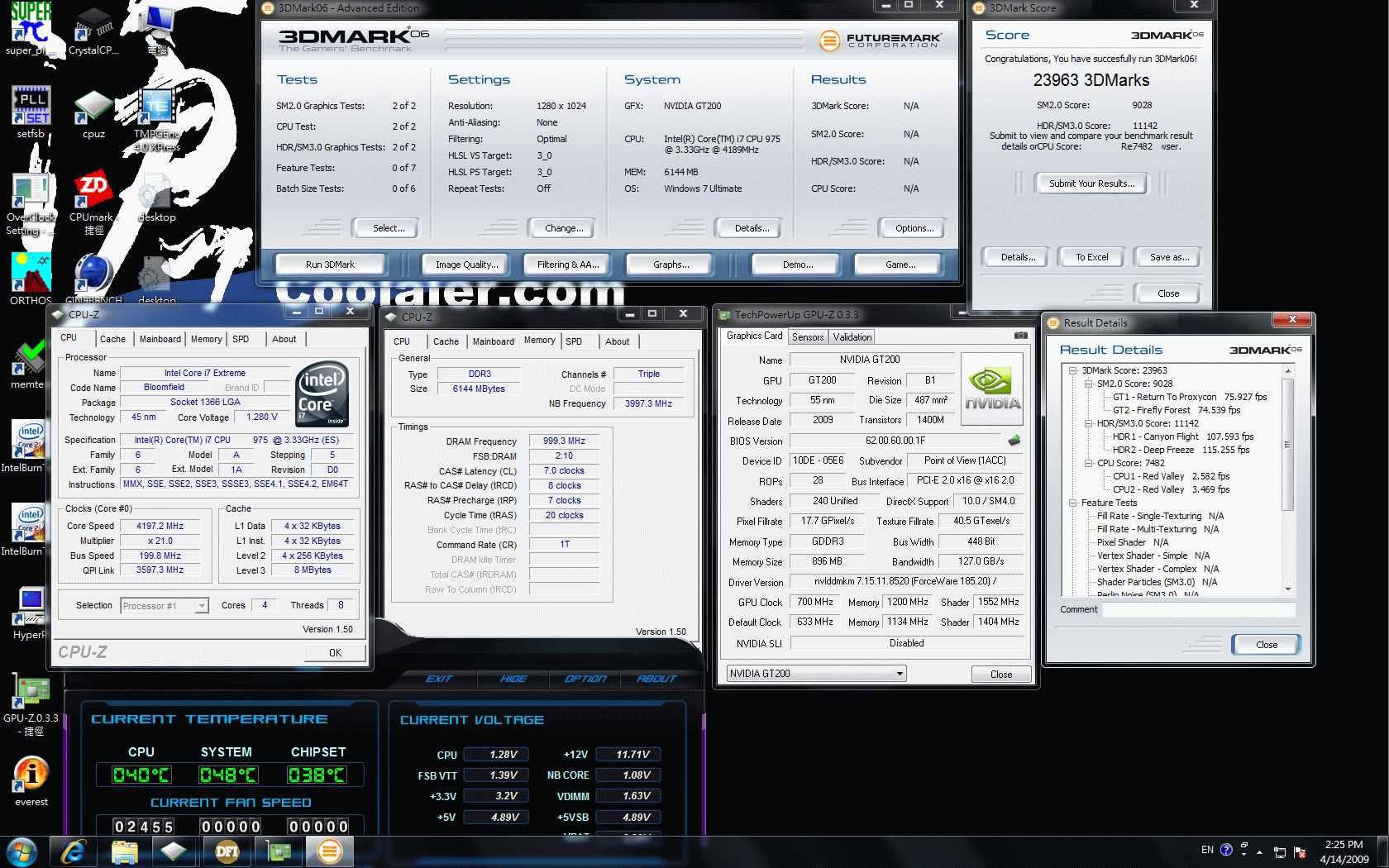Click Change... under Settings
This screenshot has width=1389, height=868.
[564, 228]
